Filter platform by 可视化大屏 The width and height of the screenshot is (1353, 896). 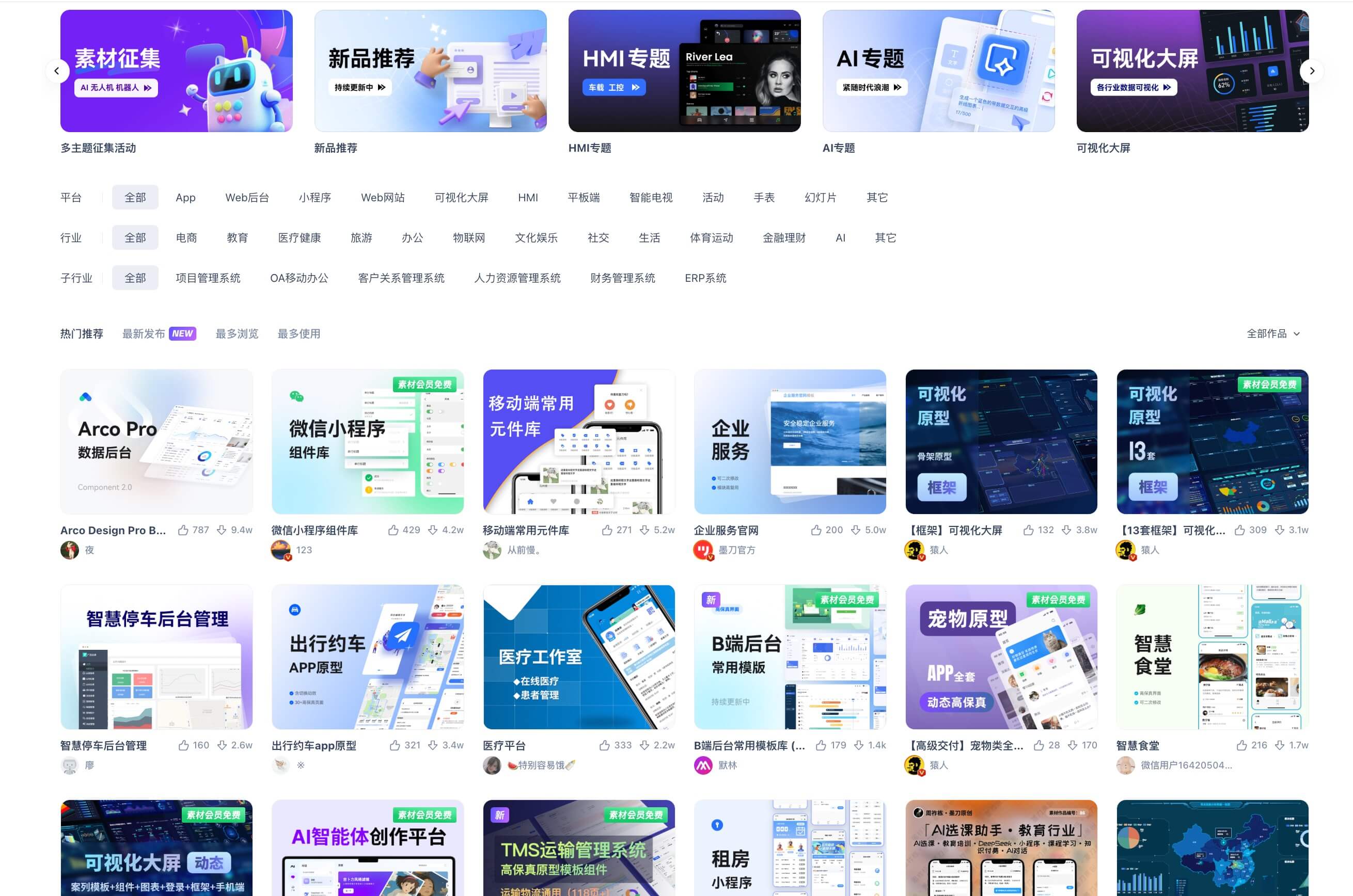pyautogui.click(x=461, y=198)
